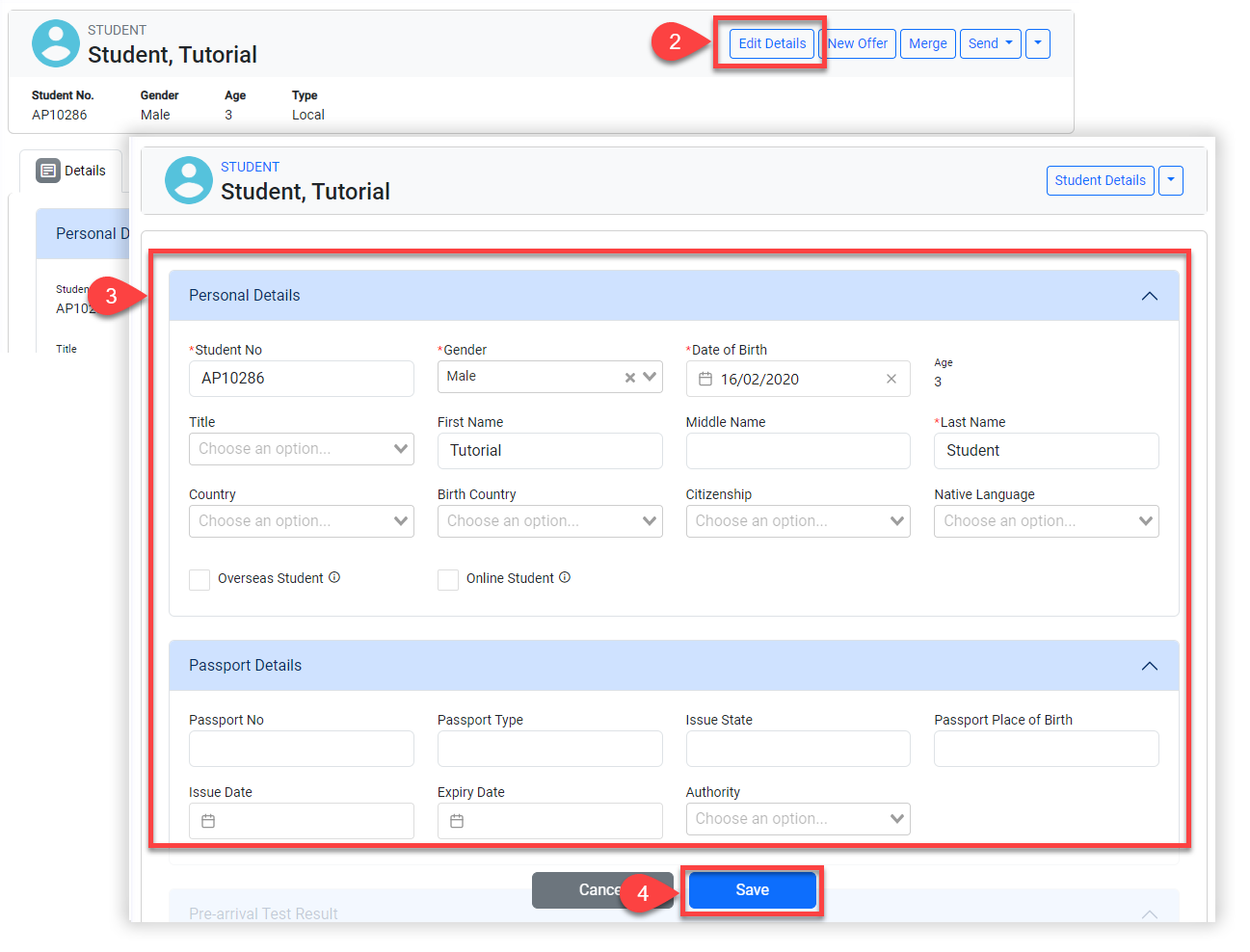
Task: Click the Expiry Date calendar icon
Action: click(x=457, y=821)
